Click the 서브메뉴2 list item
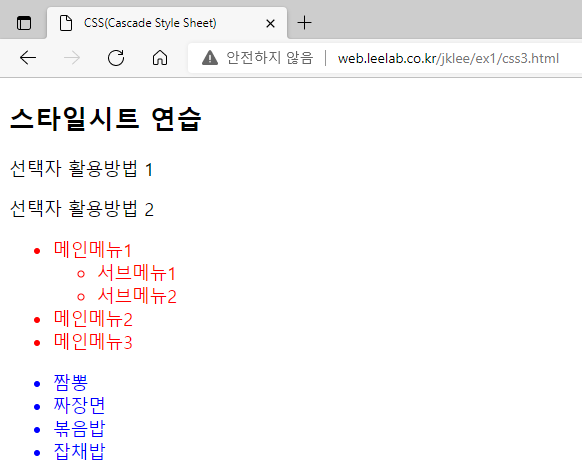Image resolution: width=582 pixels, height=472 pixels. pos(137,296)
